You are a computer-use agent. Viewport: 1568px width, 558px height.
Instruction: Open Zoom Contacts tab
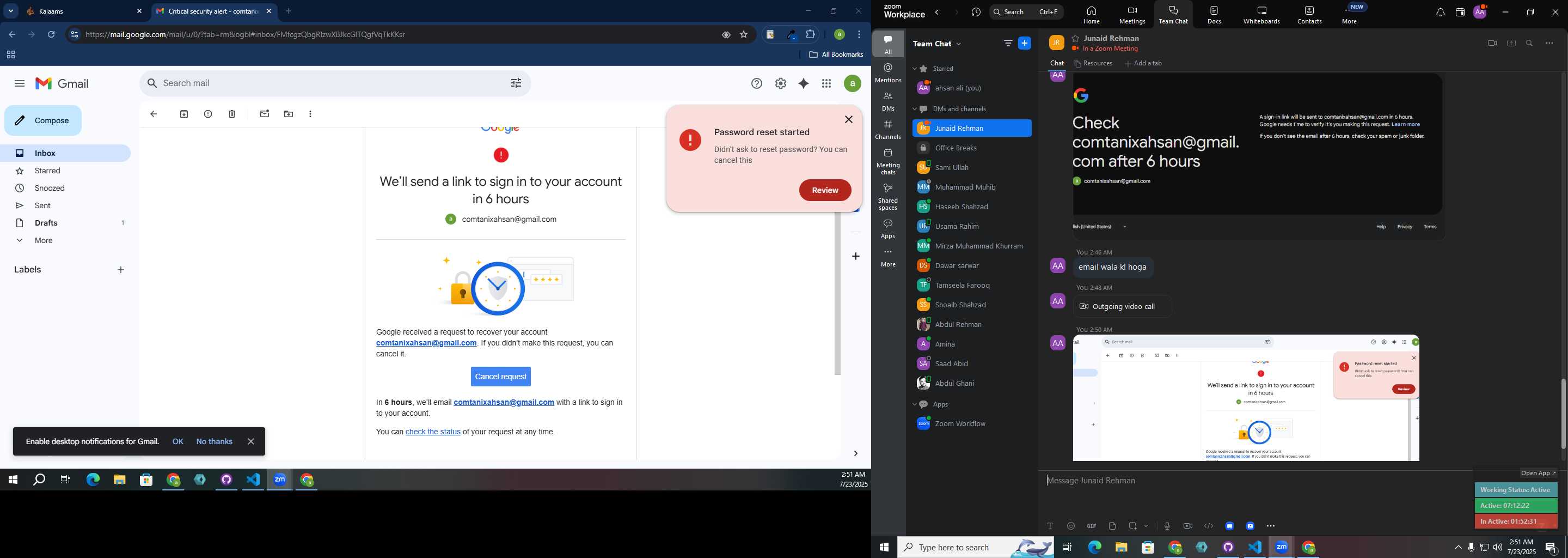pyautogui.click(x=1309, y=15)
